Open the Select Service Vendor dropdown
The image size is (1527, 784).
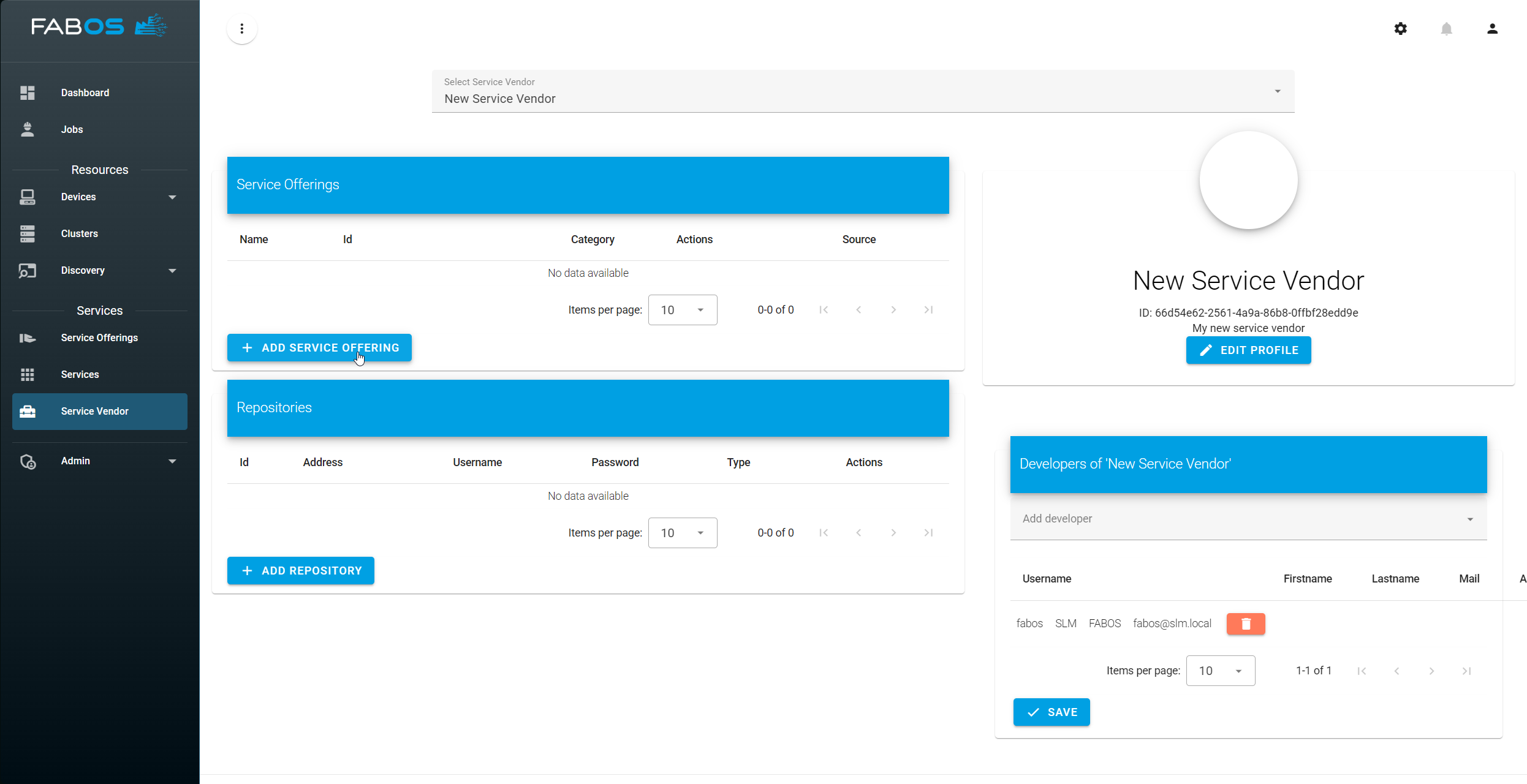pyautogui.click(x=1277, y=91)
